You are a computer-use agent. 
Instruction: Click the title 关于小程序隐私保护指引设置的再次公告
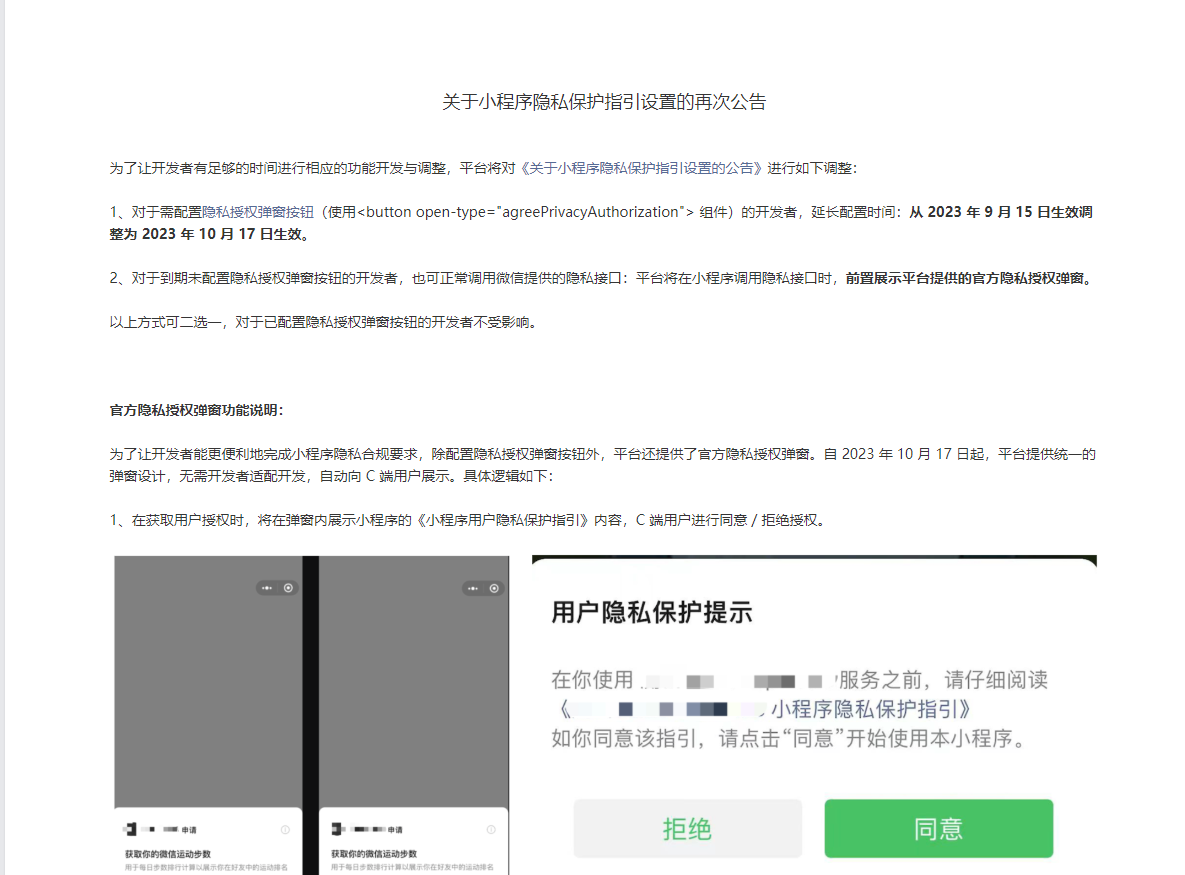[x=604, y=102]
